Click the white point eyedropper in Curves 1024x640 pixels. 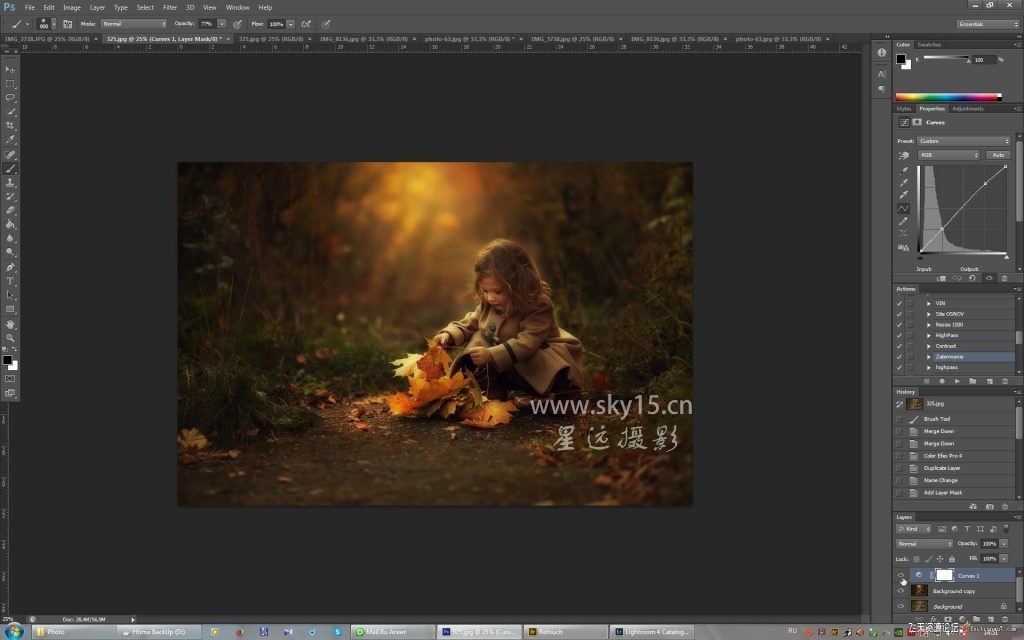pos(904,195)
